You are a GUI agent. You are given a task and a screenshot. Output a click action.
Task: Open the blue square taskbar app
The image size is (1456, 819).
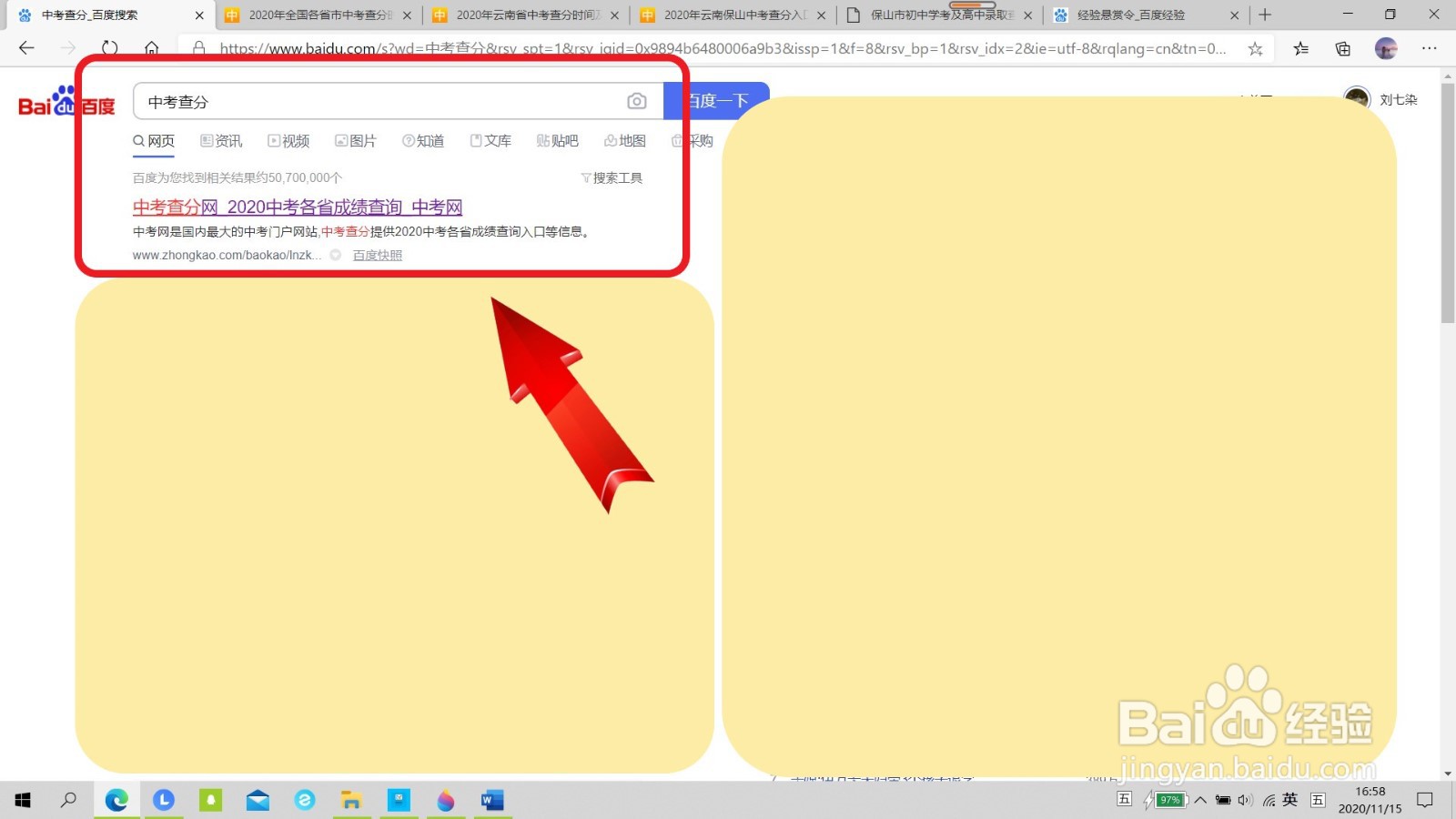(399, 800)
